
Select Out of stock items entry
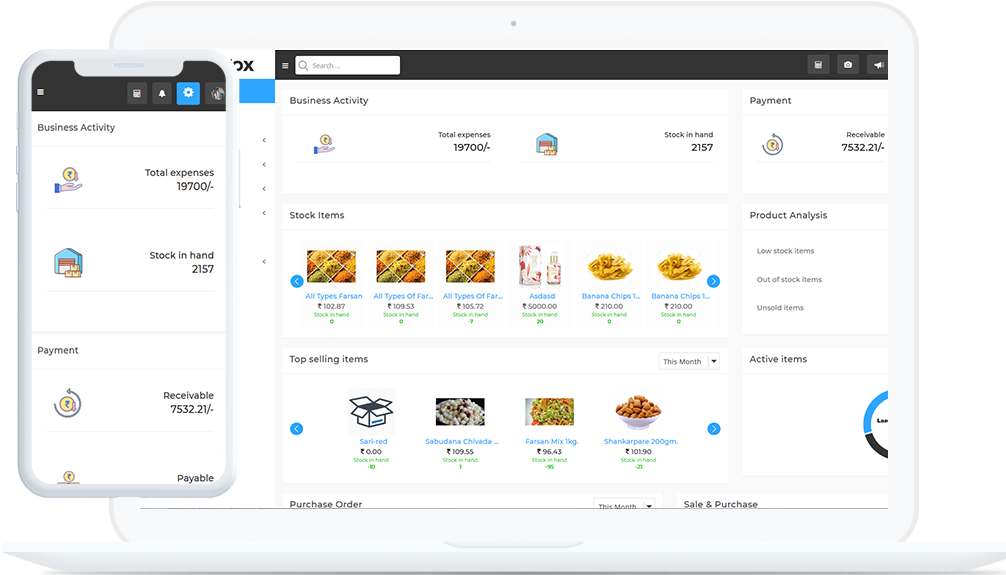point(789,280)
